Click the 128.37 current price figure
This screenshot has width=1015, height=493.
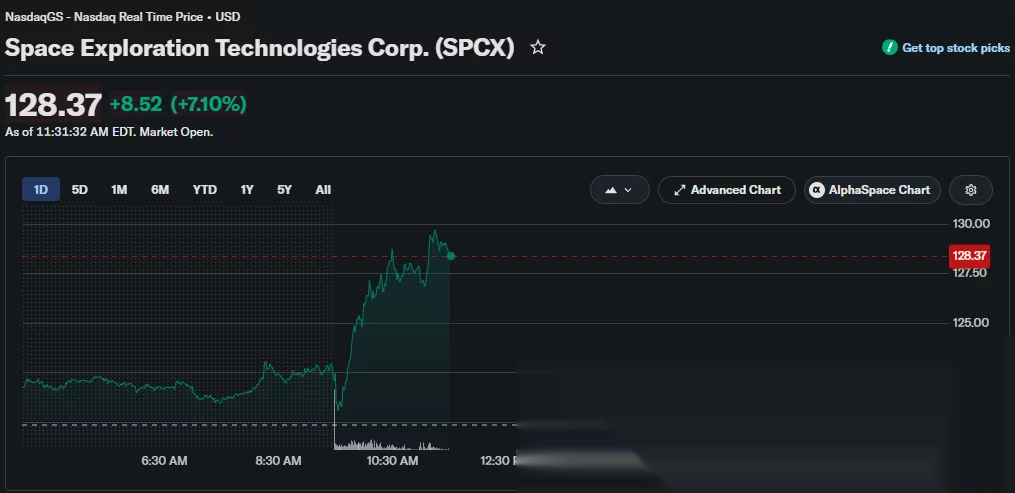coord(54,104)
